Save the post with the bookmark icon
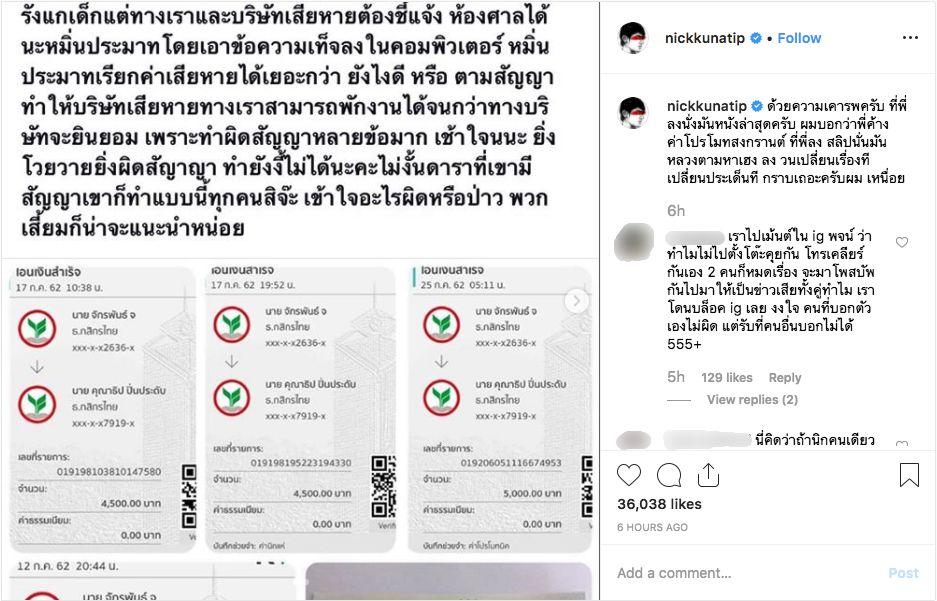This screenshot has height=601, width=937. pos(909,475)
